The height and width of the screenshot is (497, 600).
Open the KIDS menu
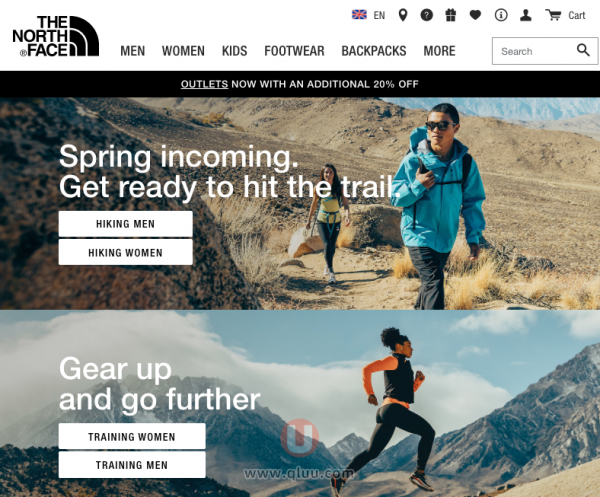(x=235, y=51)
